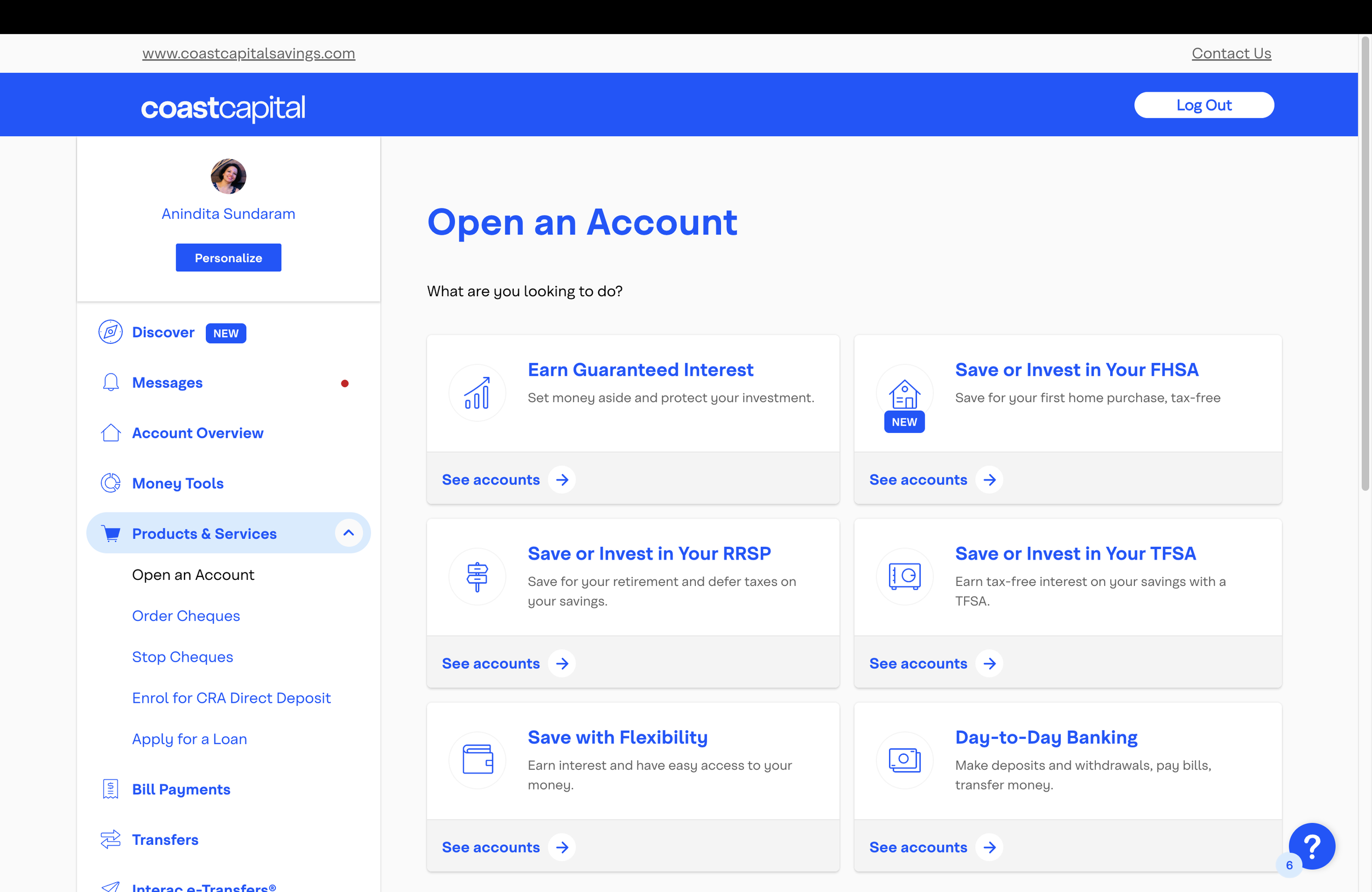This screenshot has width=1372, height=892.
Task: Click the text What are you looking to do?
Action: (525, 291)
